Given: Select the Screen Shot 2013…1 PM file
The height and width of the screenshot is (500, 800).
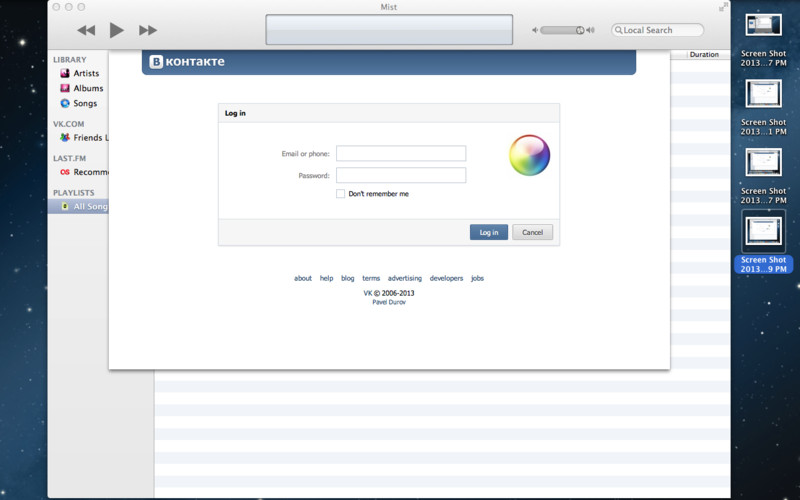Looking at the screenshot, I should click(x=763, y=108).
